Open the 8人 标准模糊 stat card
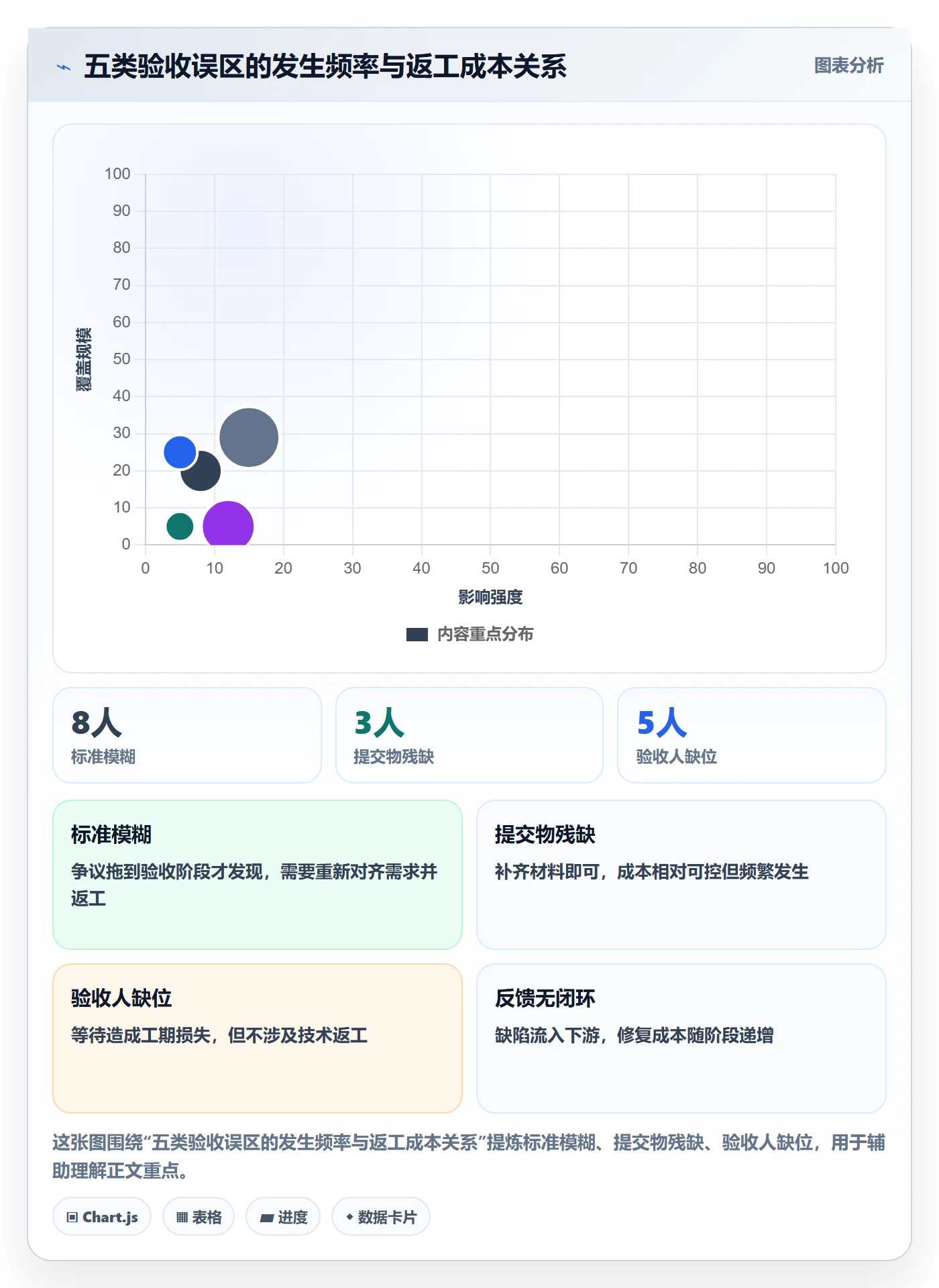The height and width of the screenshot is (1288, 939). 187,735
